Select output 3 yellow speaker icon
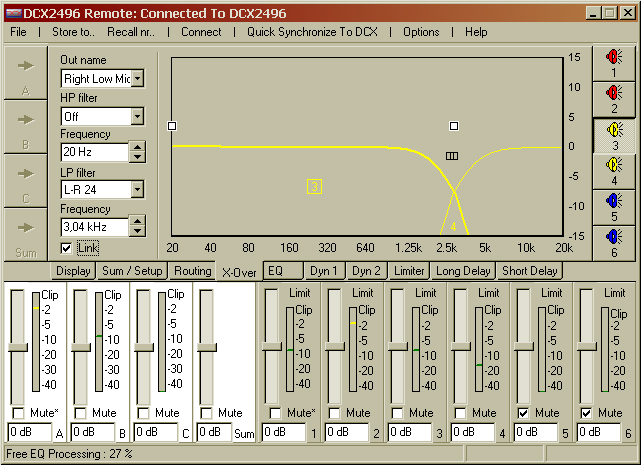The image size is (641, 465). tap(614, 135)
